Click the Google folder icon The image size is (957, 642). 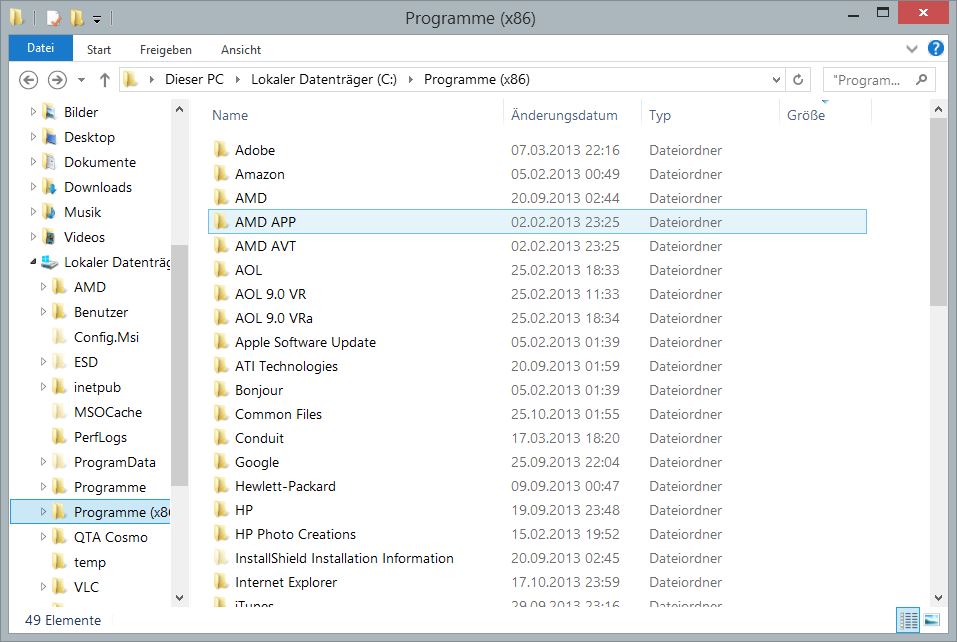coord(221,462)
